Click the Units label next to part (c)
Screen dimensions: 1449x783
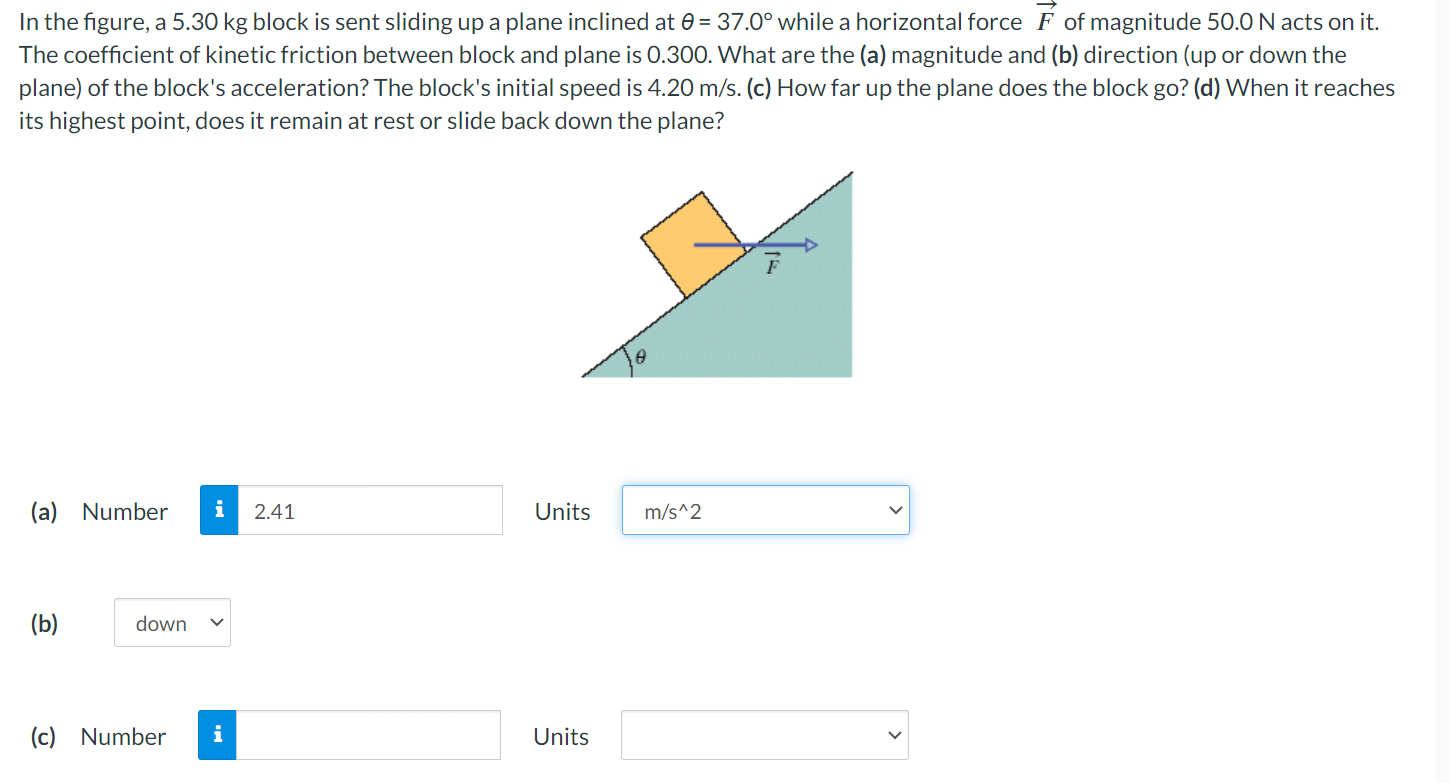pyautogui.click(x=561, y=737)
